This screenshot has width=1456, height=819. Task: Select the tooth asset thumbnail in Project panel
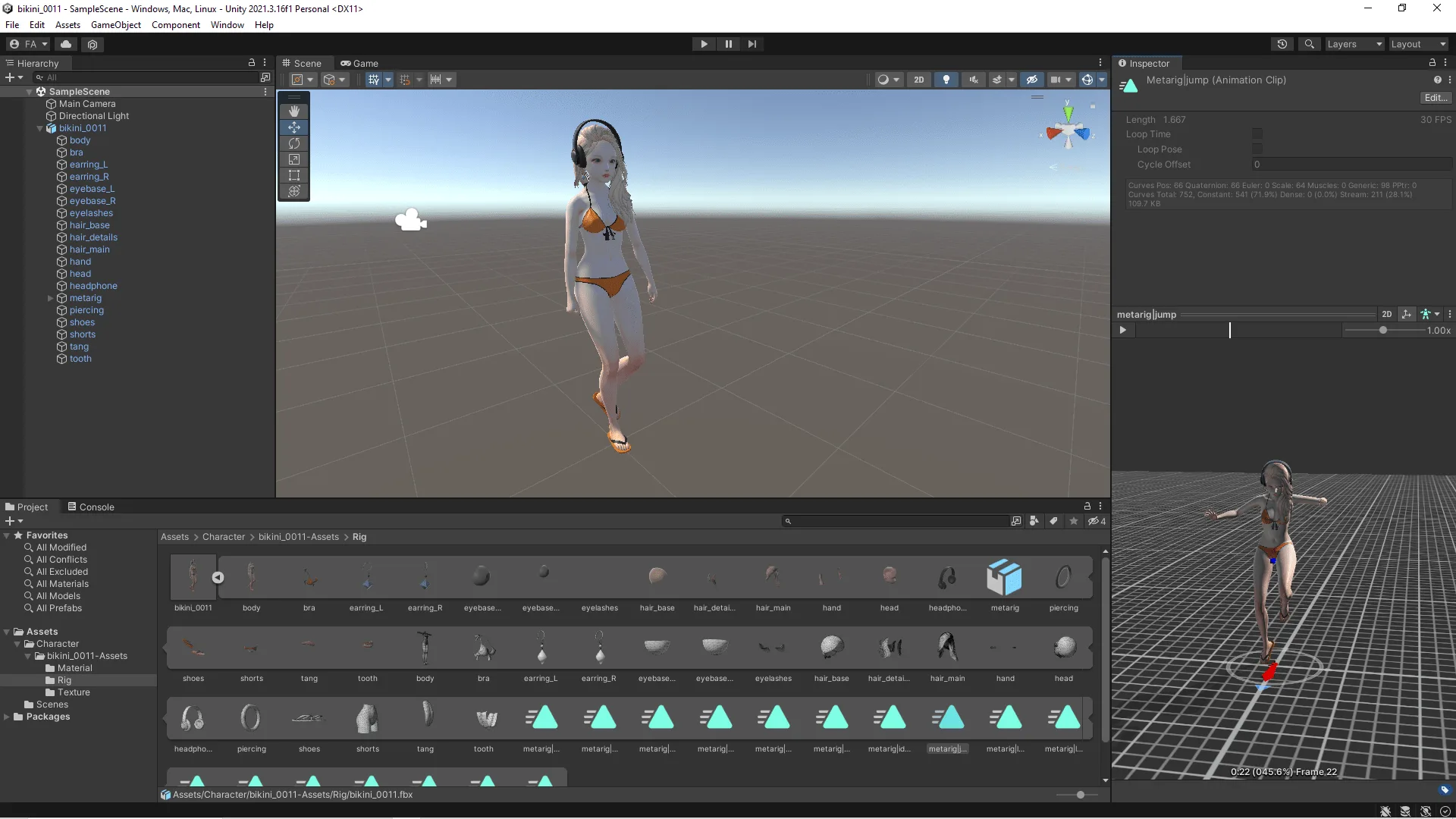point(368,648)
